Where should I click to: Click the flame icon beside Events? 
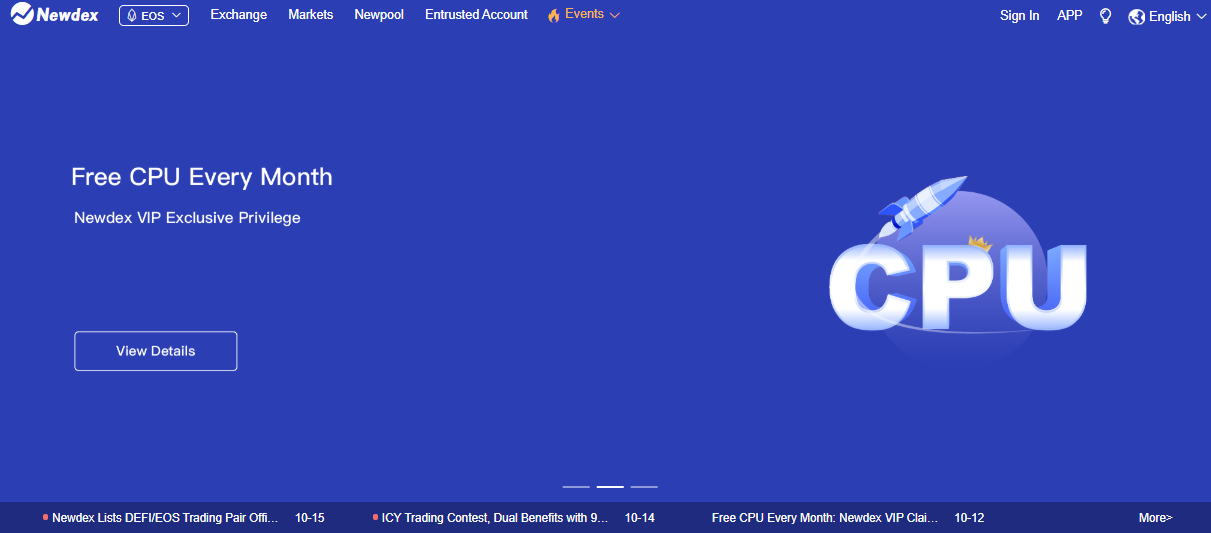pyautogui.click(x=554, y=16)
